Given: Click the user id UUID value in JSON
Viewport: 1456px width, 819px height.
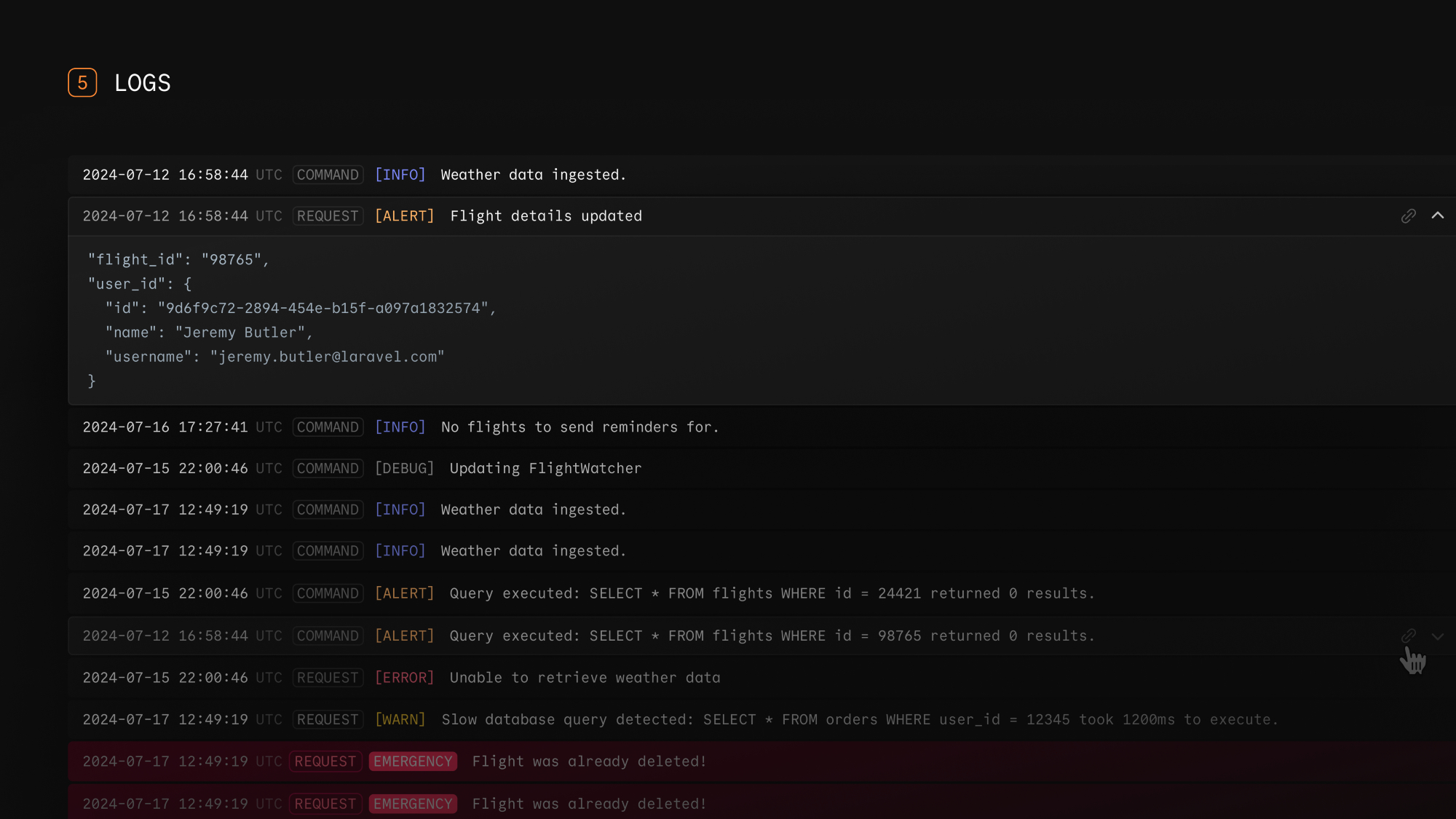Looking at the screenshot, I should 323,308.
